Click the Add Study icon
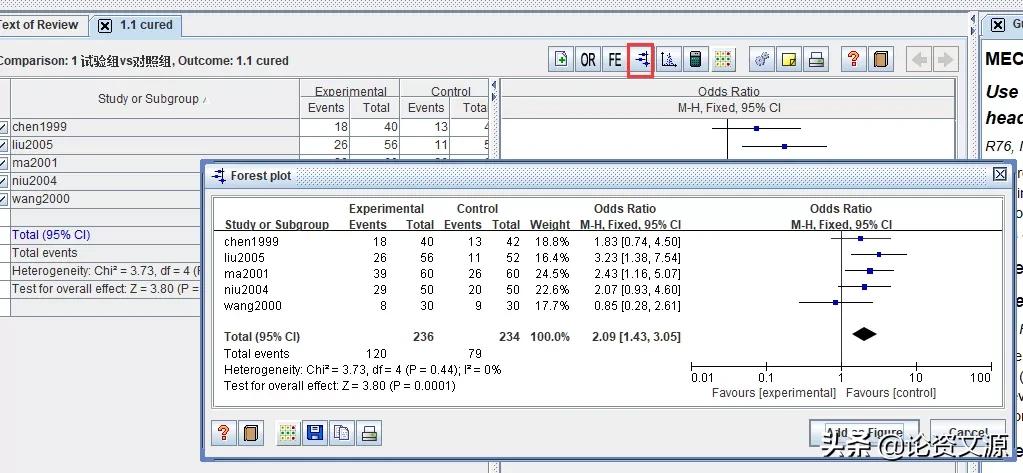This screenshot has width=1023, height=473. click(x=560, y=60)
